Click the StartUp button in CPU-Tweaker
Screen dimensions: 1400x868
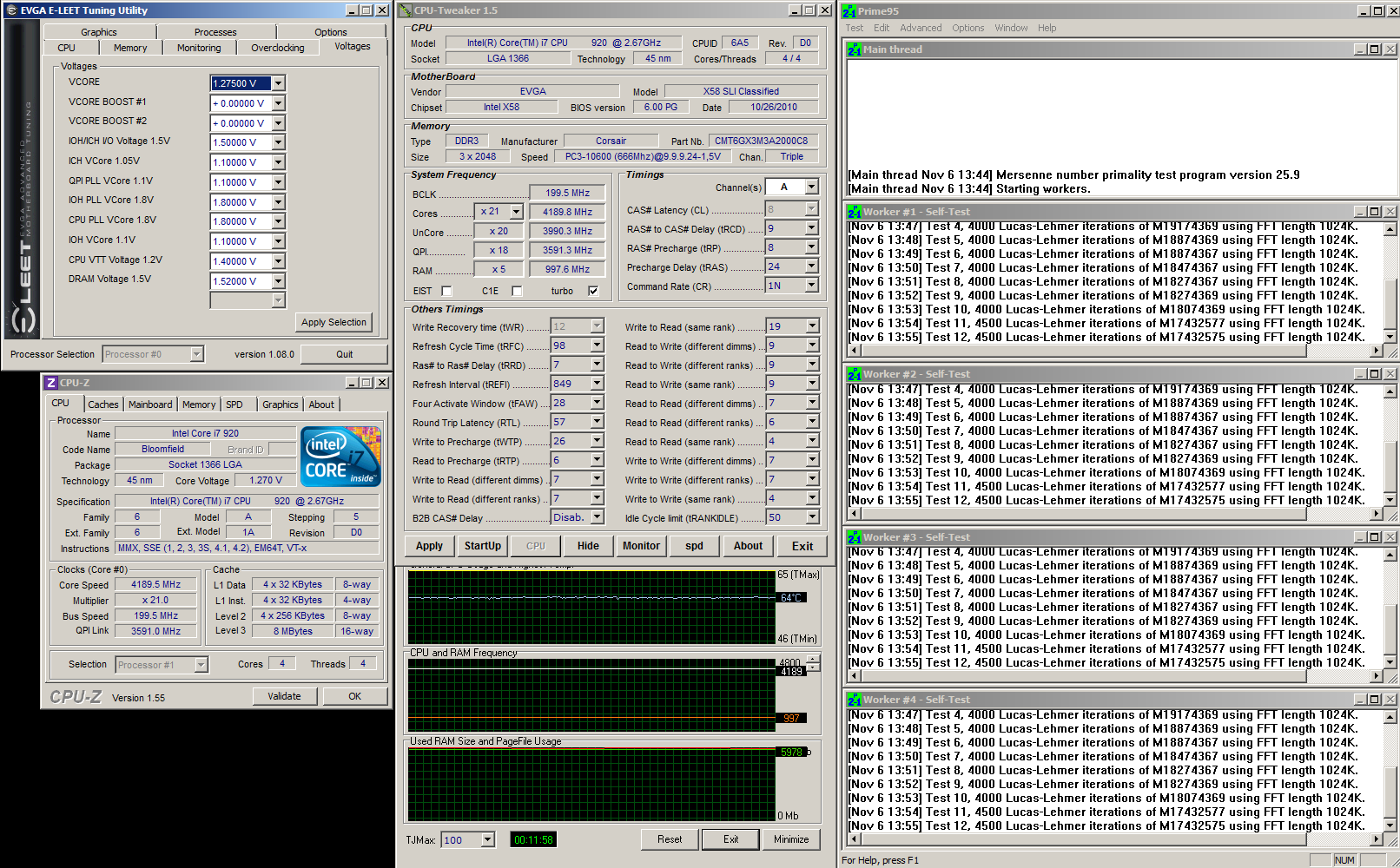[483, 546]
